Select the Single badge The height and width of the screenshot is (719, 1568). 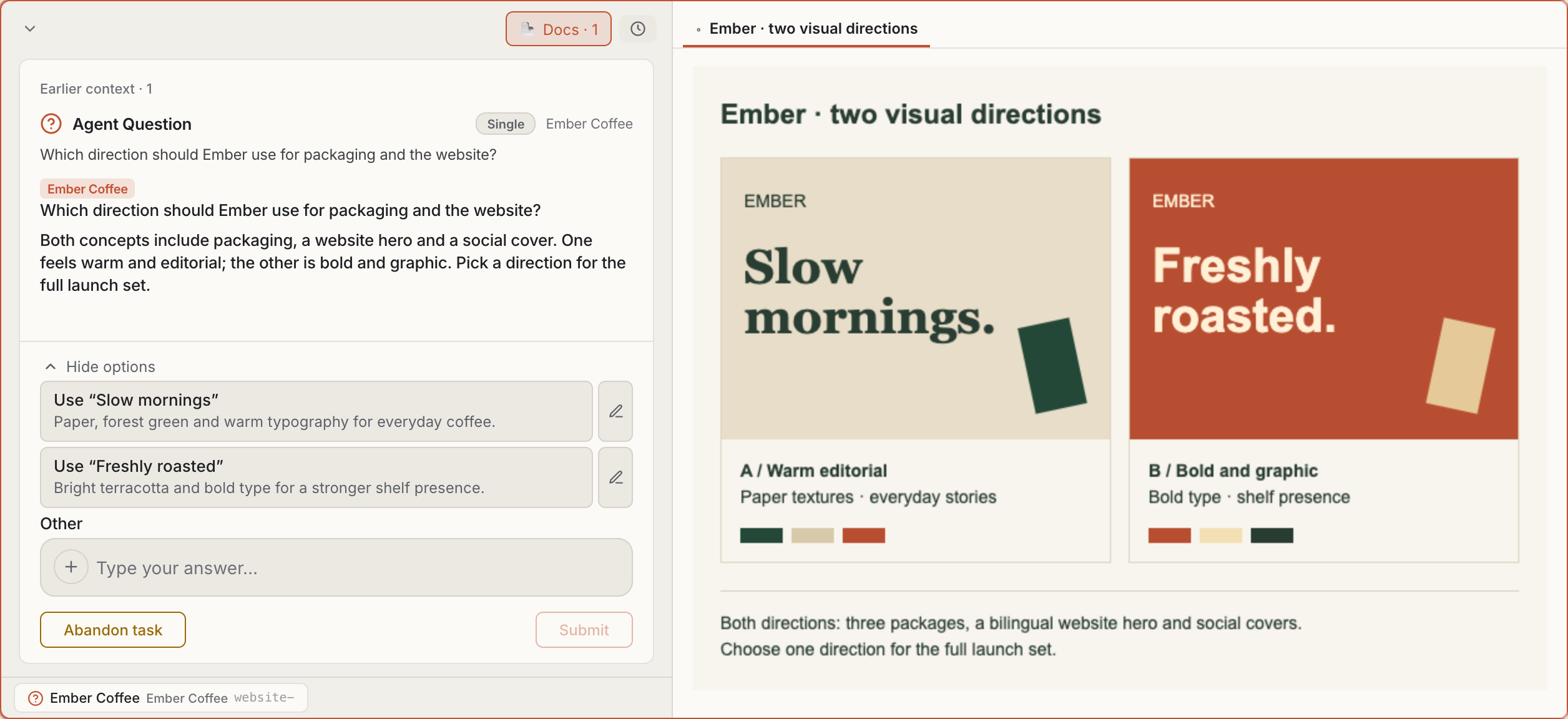click(x=506, y=124)
